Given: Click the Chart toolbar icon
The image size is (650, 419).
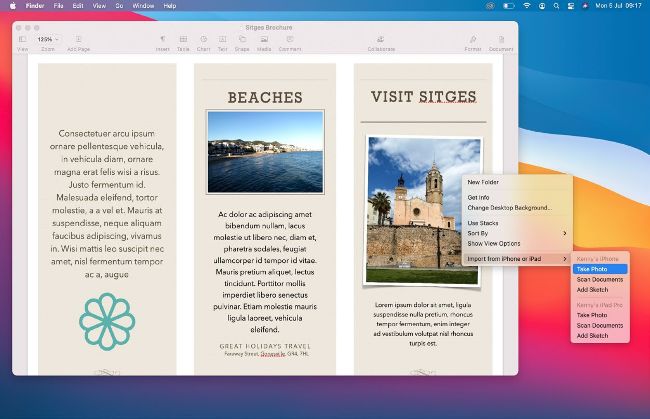Looking at the screenshot, I should 204,40.
